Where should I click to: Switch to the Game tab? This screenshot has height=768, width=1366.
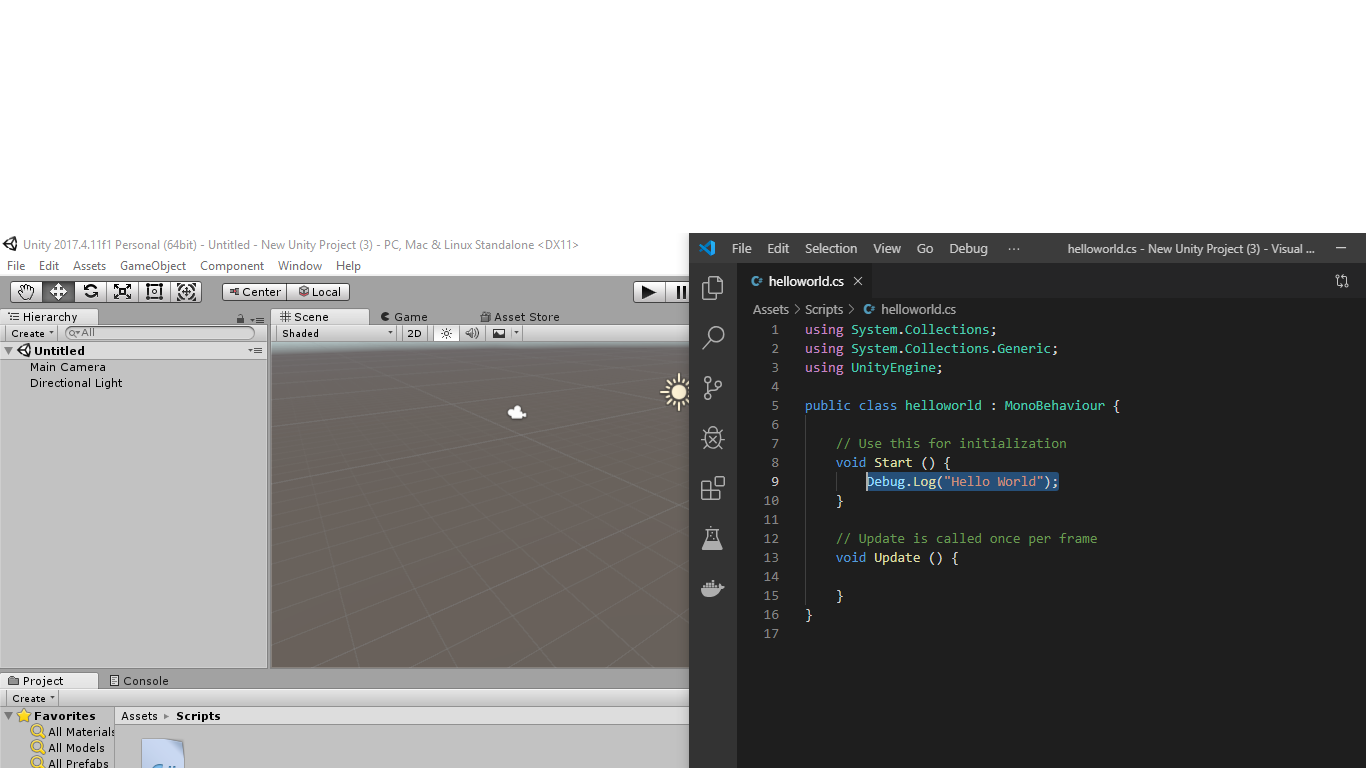coord(404,317)
